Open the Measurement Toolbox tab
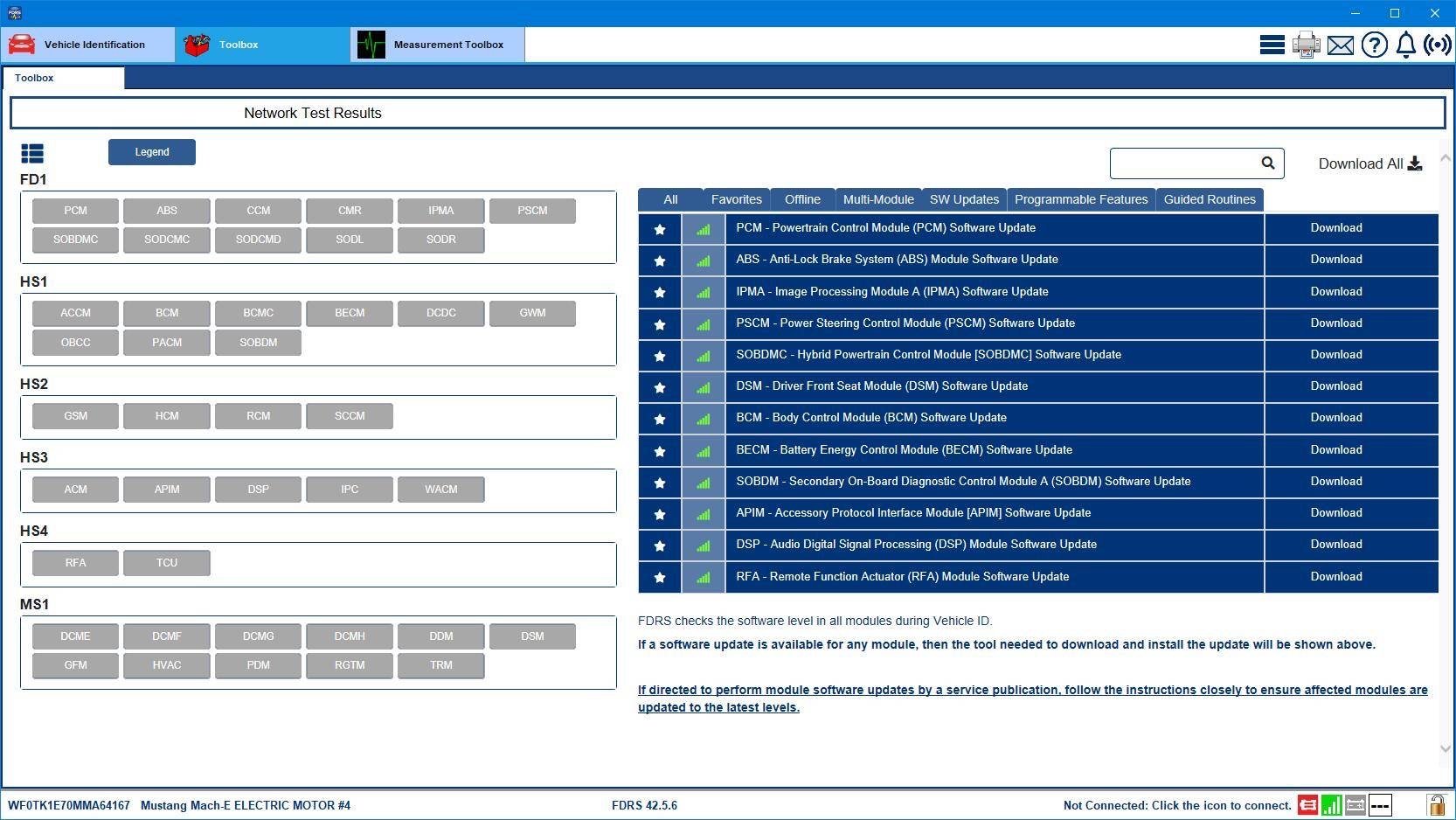 438,45
